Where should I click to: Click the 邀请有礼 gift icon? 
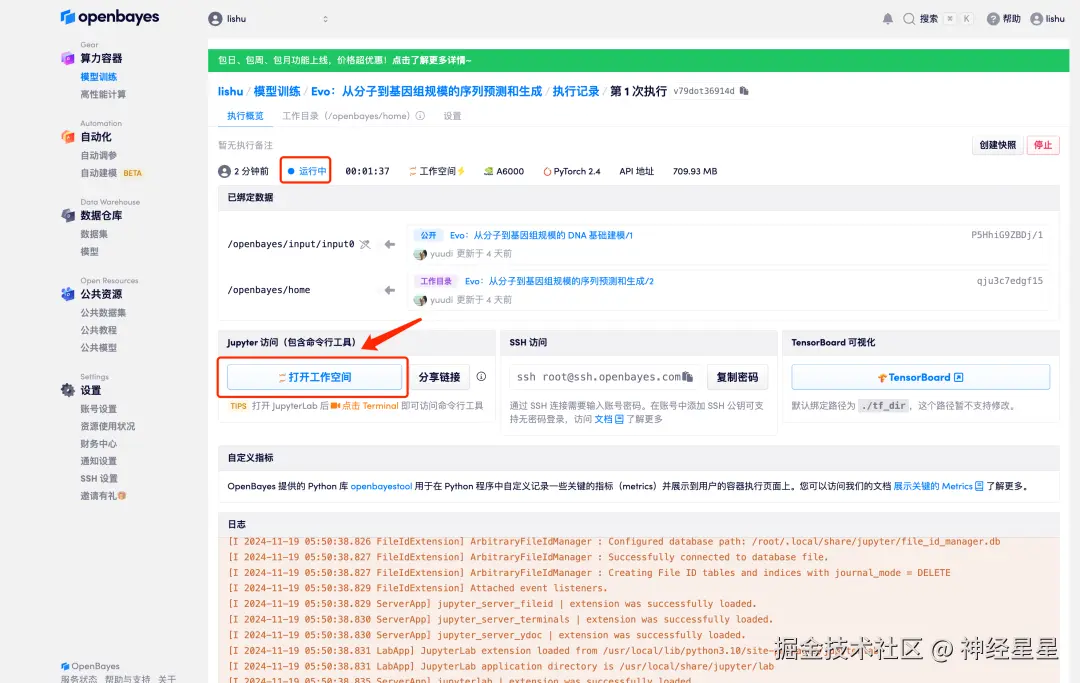tap(122, 496)
